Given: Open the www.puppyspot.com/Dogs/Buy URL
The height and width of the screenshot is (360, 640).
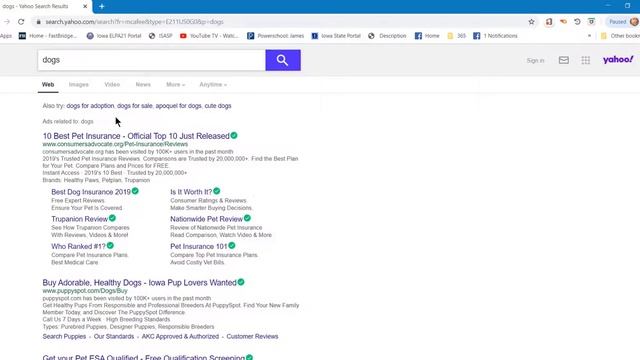Looking at the screenshot, I should coord(85,291).
